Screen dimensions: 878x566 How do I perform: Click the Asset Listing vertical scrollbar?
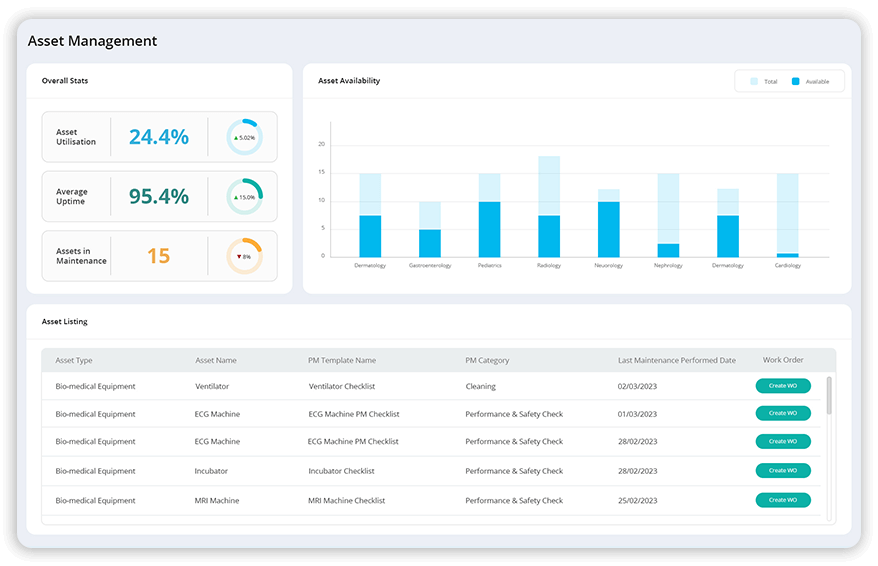pos(829,396)
